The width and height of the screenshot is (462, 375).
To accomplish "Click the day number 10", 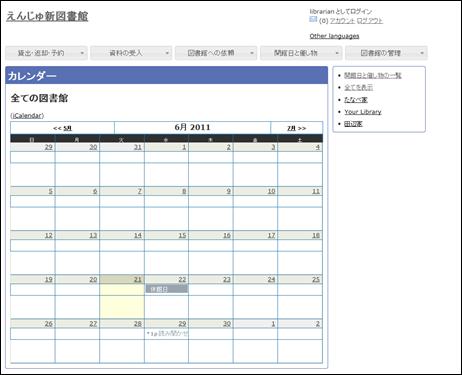I will tap(271, 191).
